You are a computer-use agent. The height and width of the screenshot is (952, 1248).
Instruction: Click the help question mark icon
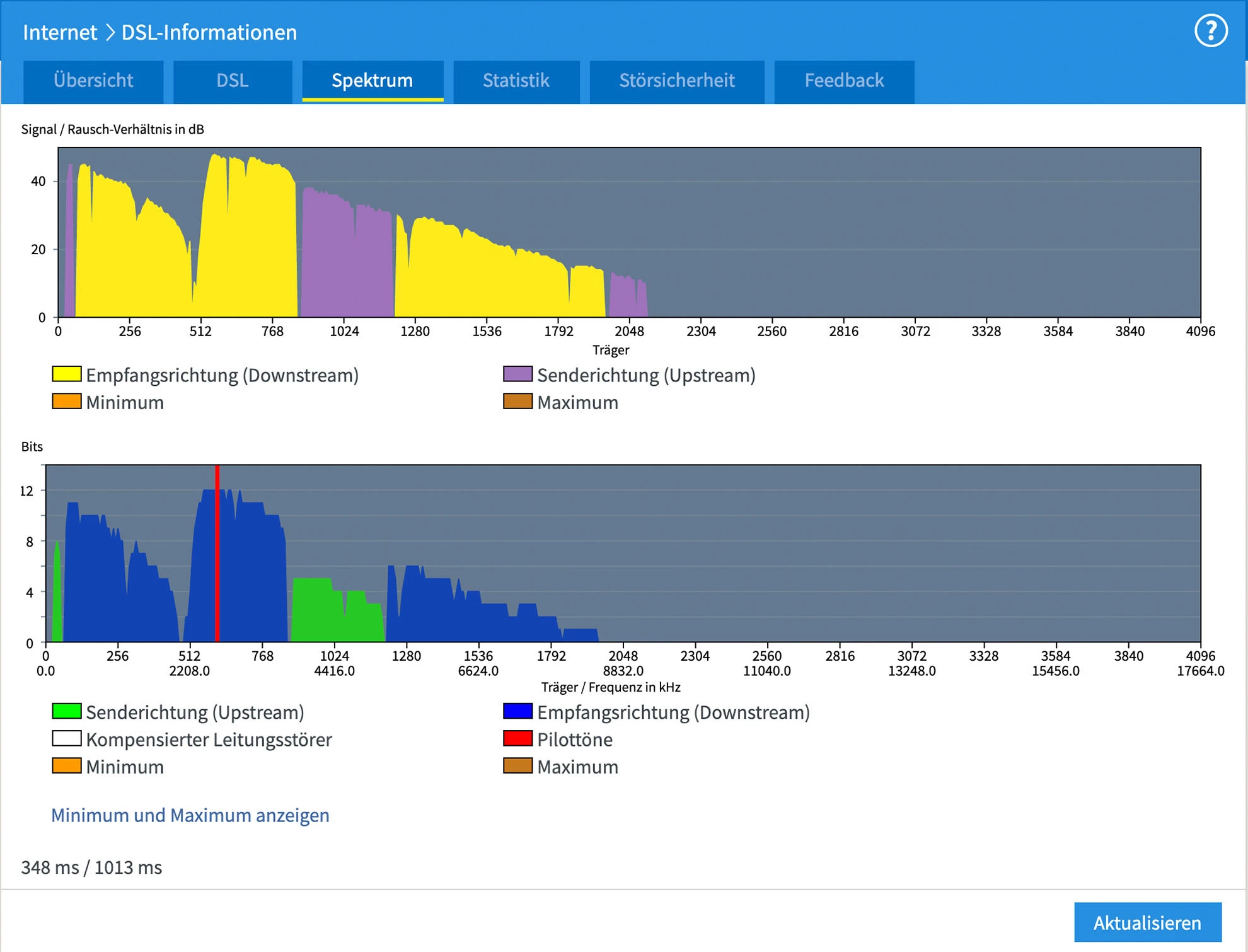click(1210, 32)
